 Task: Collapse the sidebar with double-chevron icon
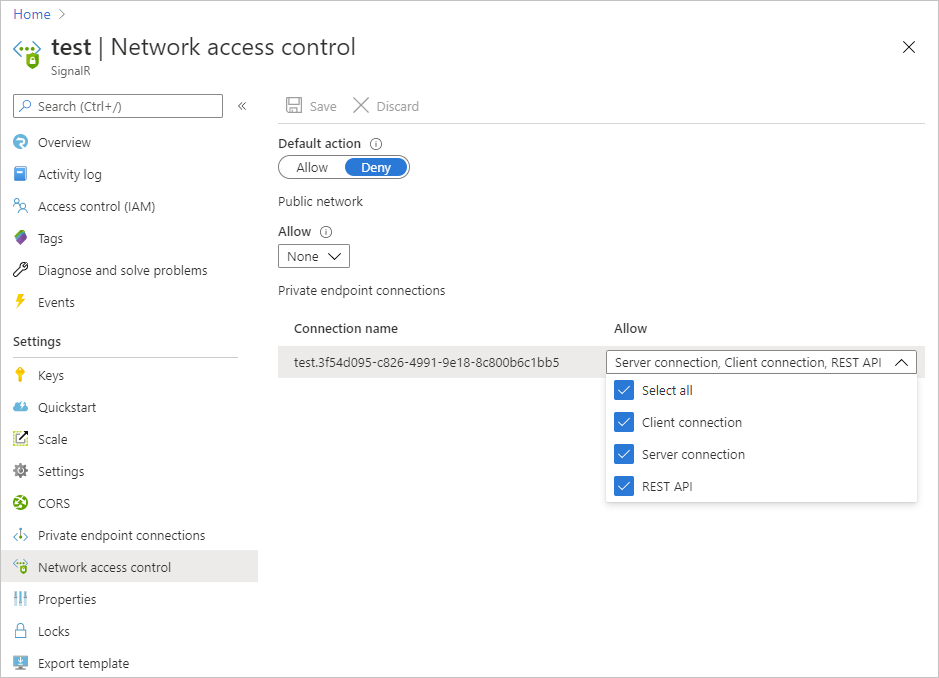tap(242, 106)
